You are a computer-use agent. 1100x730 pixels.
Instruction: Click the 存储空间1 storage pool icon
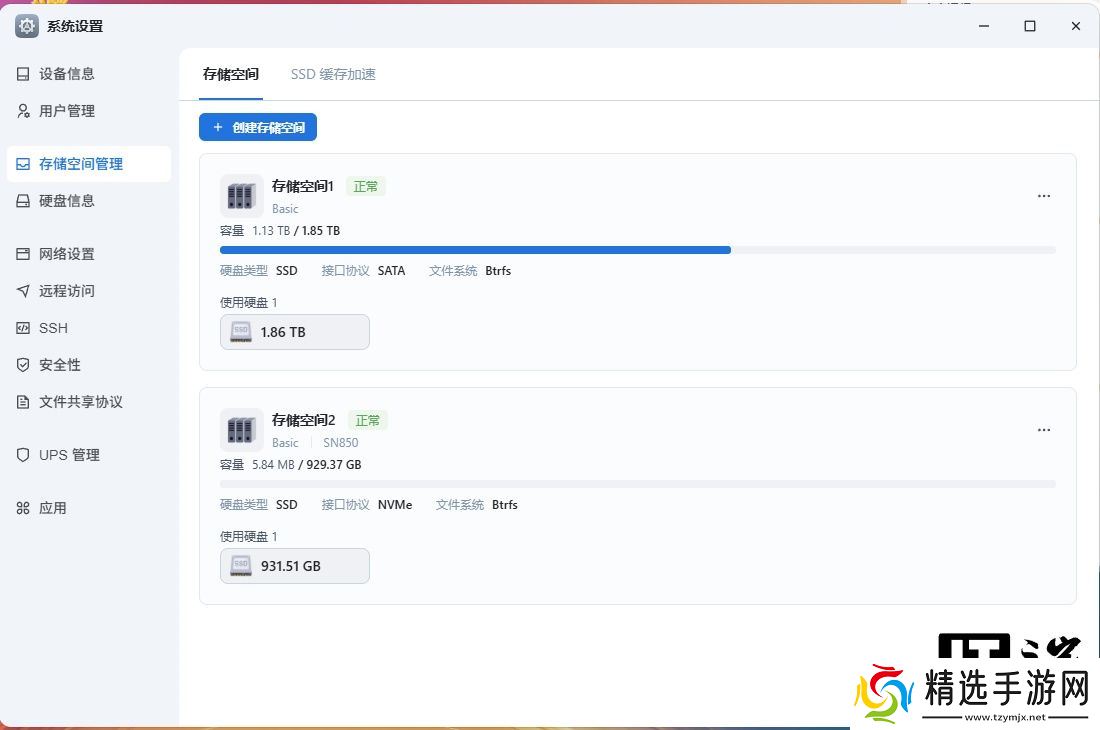click(241, 196)
